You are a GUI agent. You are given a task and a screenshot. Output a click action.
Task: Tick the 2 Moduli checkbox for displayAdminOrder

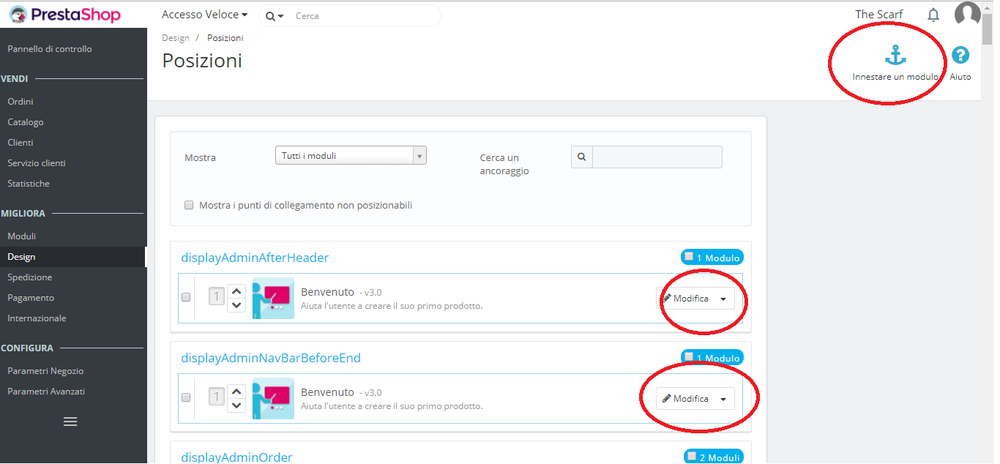693,456
